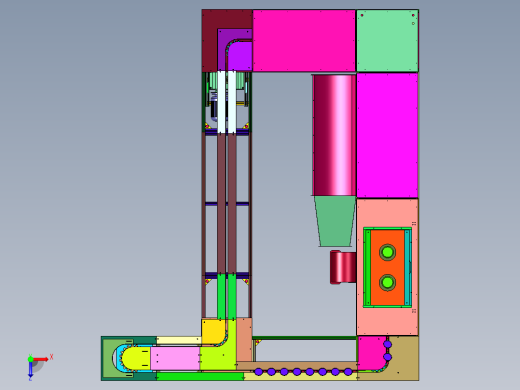Image resolution: width=520 pixels, height=390 pixels.
Task: Pick the right bright green vertical strip in the tower
Action: (x=232, y=297)
